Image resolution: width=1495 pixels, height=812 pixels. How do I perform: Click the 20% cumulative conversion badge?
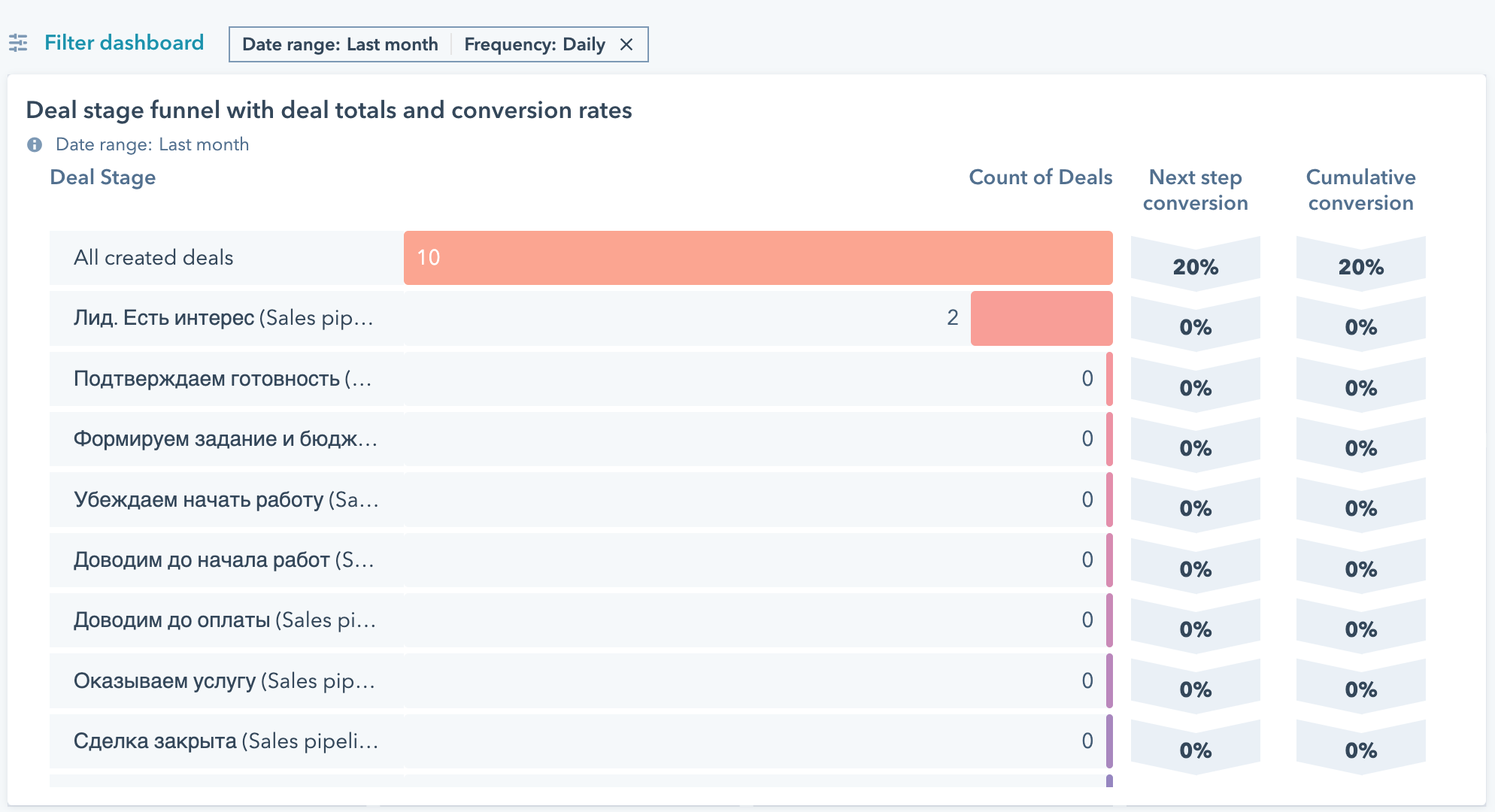tap(1360, 265)
